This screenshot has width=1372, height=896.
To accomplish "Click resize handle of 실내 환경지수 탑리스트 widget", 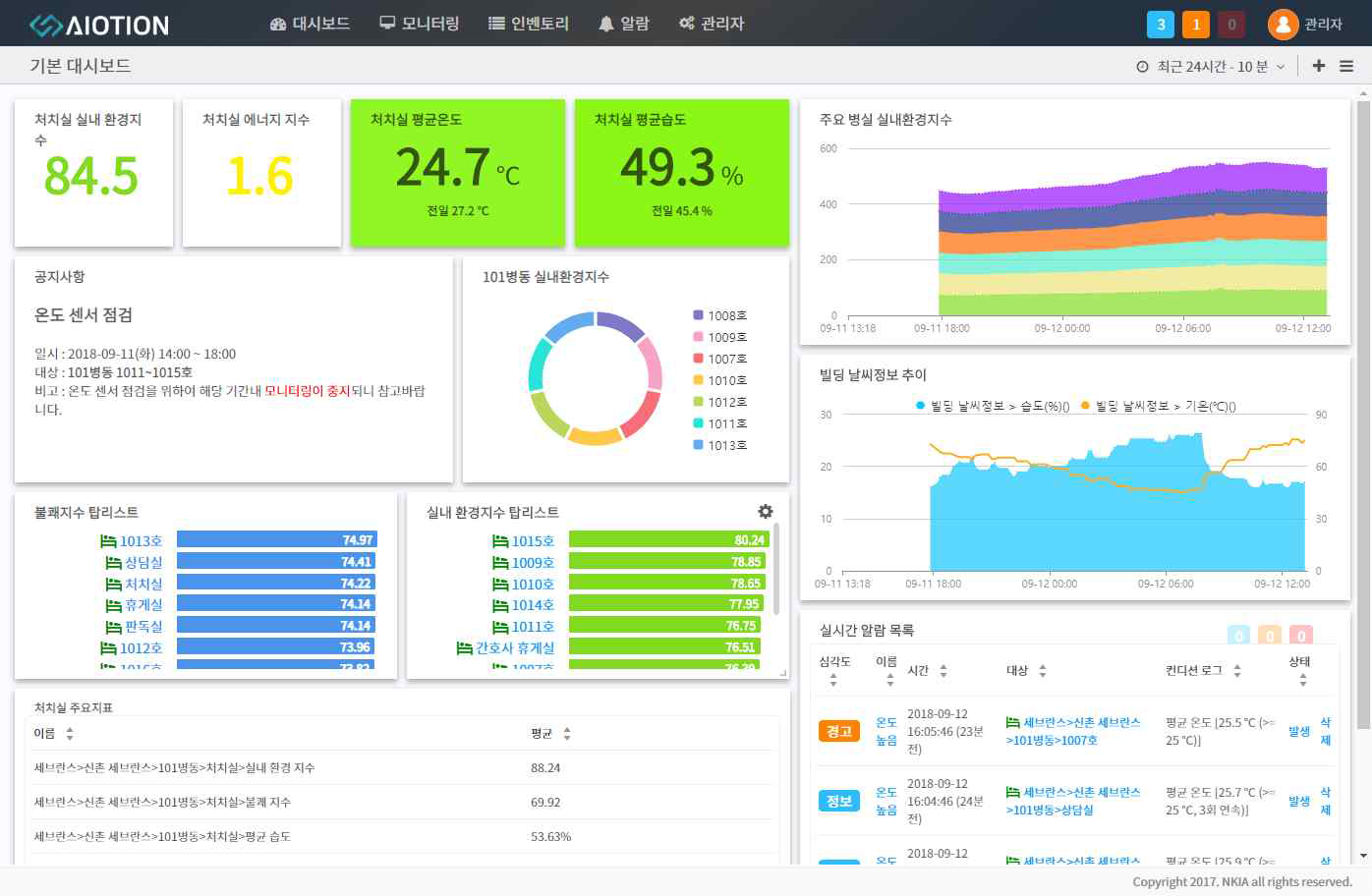I will (x=783, y=673).
